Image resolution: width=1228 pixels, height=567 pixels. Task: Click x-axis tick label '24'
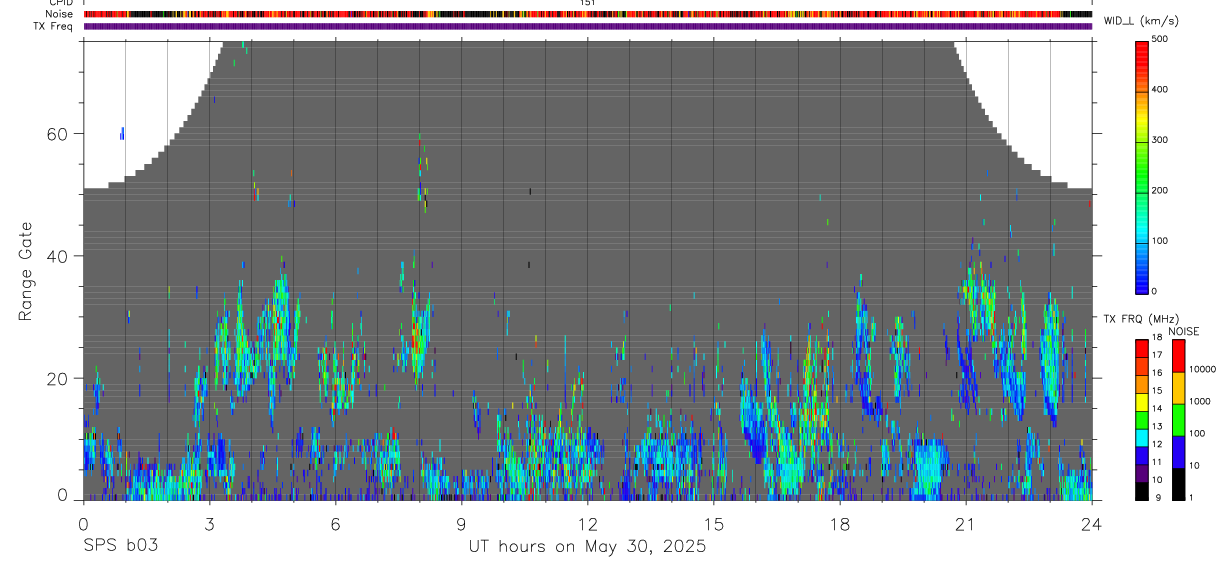pyautogui.click(x=1091, y=525)
